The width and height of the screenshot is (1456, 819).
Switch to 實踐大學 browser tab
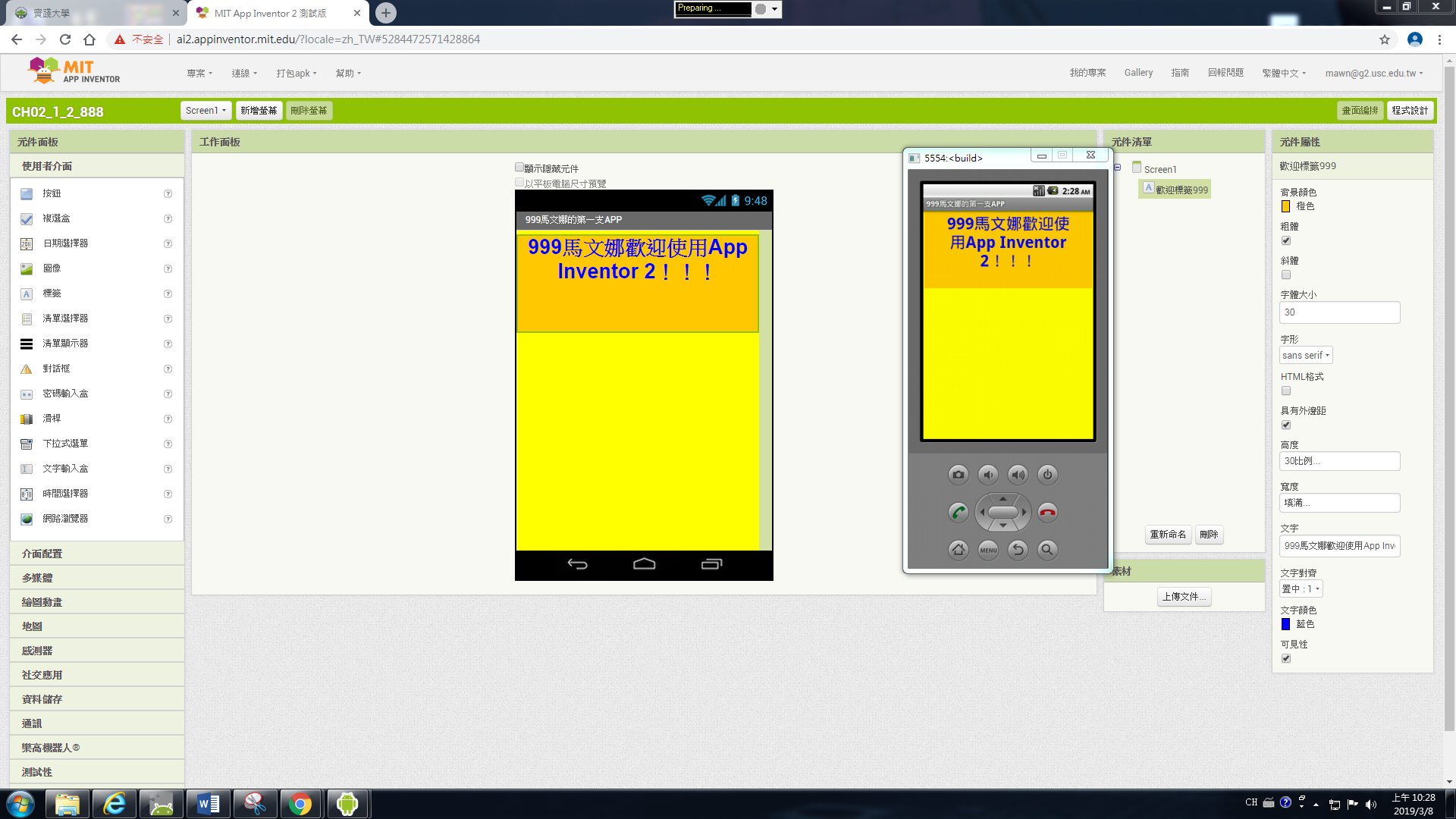[x=95, y=13]
